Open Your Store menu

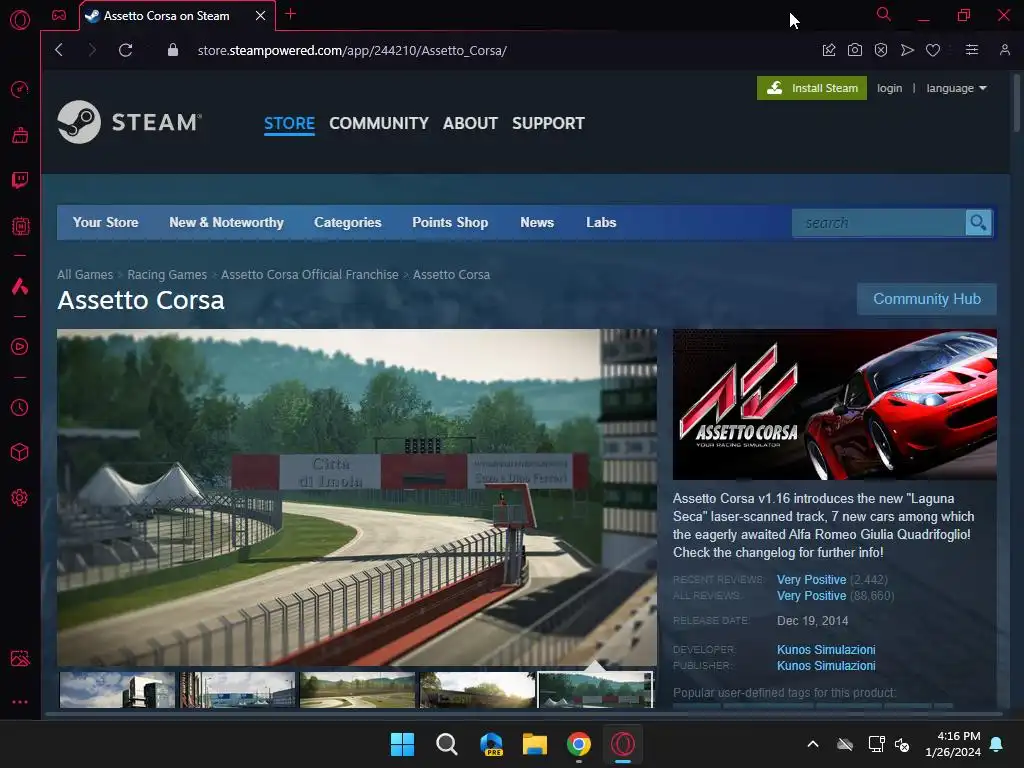pos(105,222)
